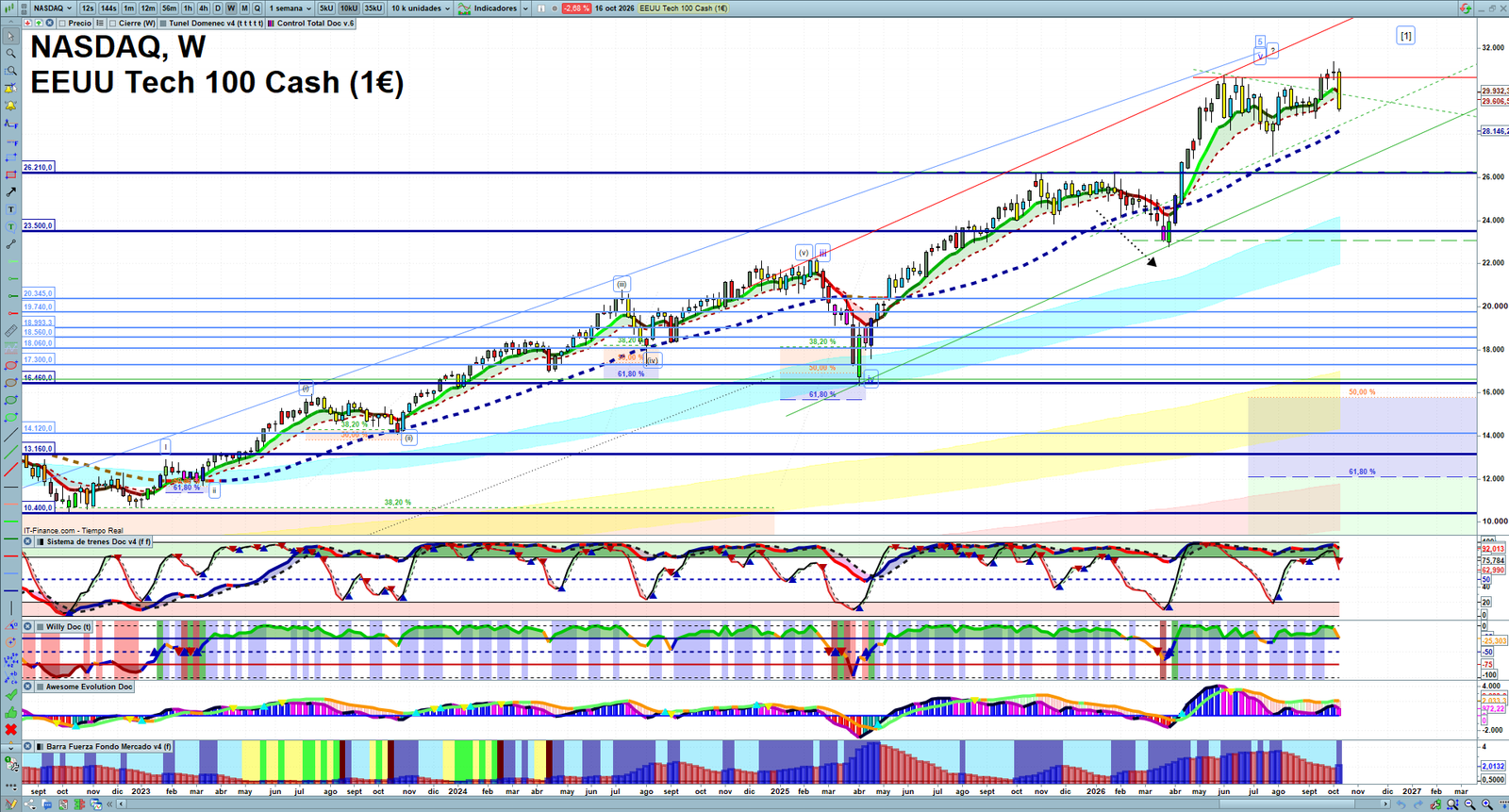Choose the green speech-bubble text tool
The width and height of the screenshot is (1509, 812).
[10, 226]
